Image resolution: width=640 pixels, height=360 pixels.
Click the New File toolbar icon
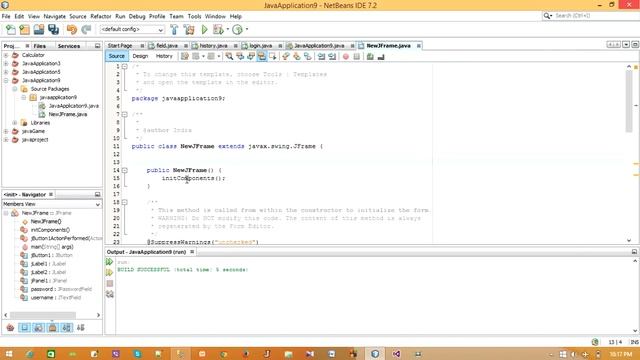11,29
